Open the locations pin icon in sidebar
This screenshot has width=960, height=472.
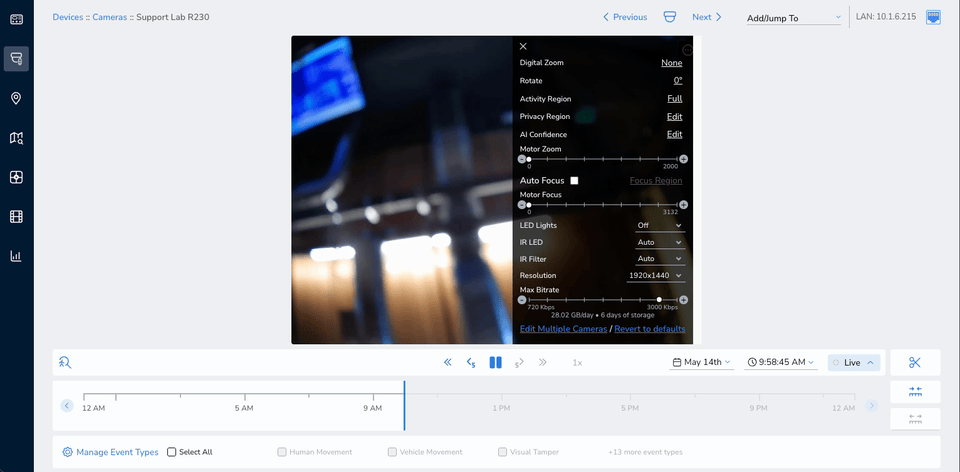tap(17, 99)
